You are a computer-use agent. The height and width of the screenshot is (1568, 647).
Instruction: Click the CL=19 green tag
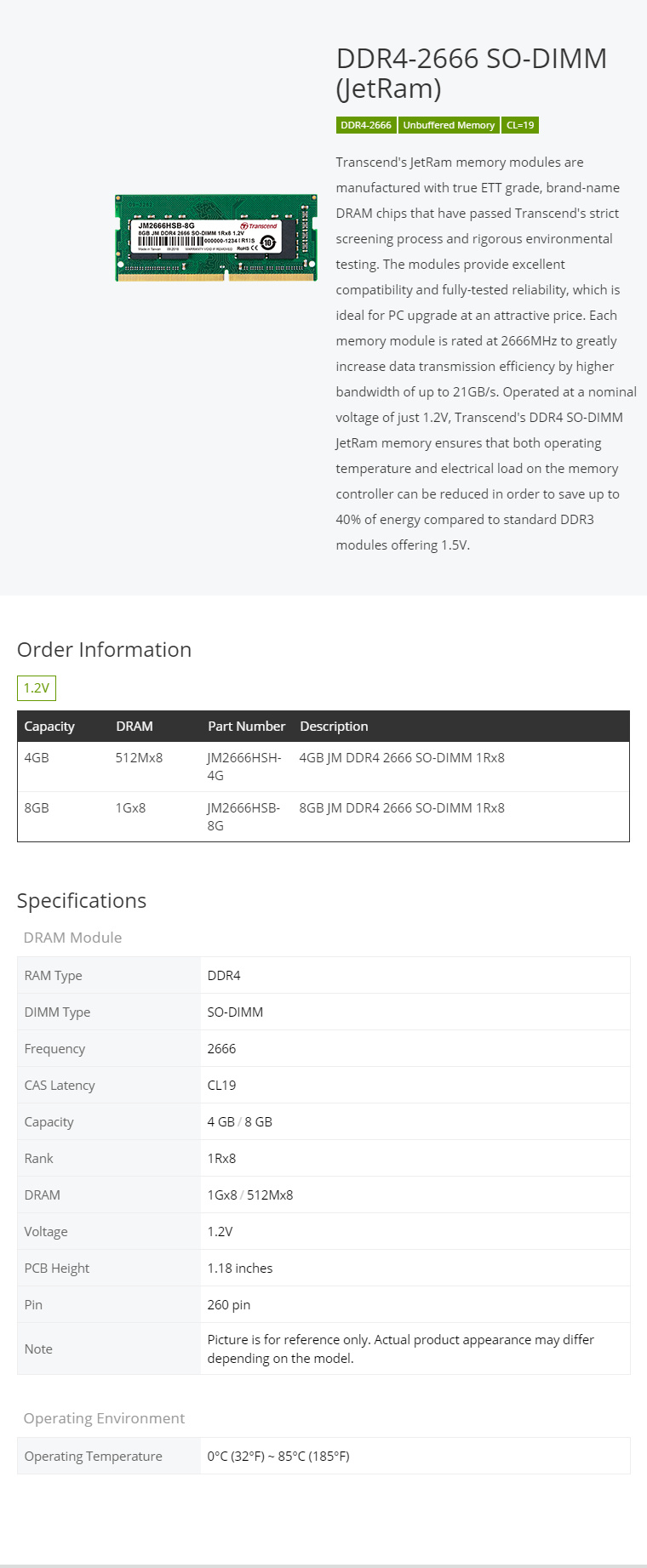click(520, 125)
